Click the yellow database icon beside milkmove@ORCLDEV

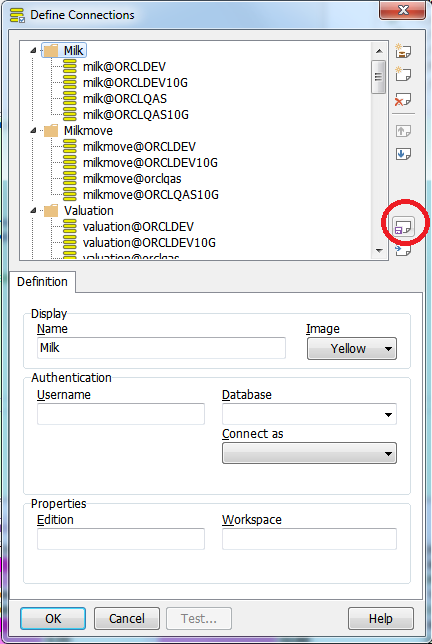pyautogui.click(x=70, y=147)
